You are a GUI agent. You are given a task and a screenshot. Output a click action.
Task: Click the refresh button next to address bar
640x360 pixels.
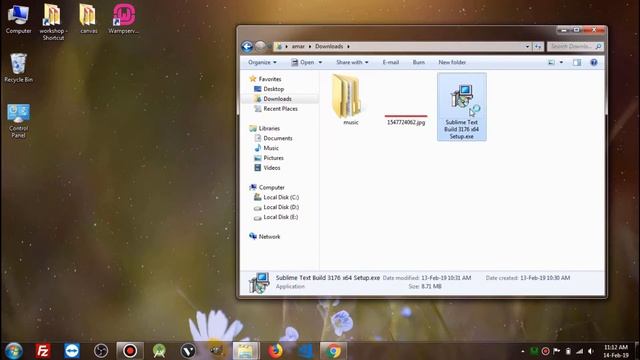(538, 47)
